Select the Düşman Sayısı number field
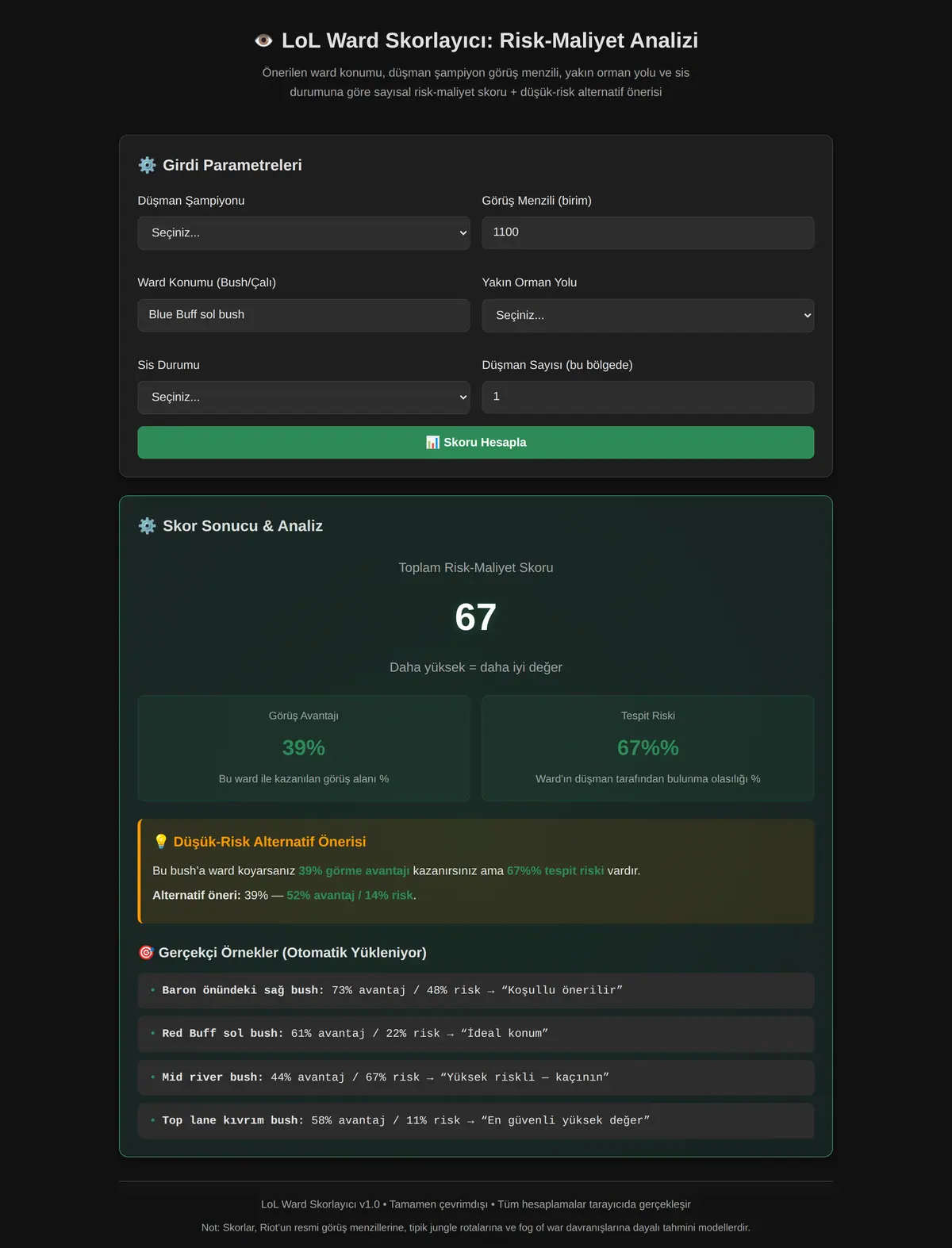Viewport: 952px width, 1248px height. coord(648,397)
